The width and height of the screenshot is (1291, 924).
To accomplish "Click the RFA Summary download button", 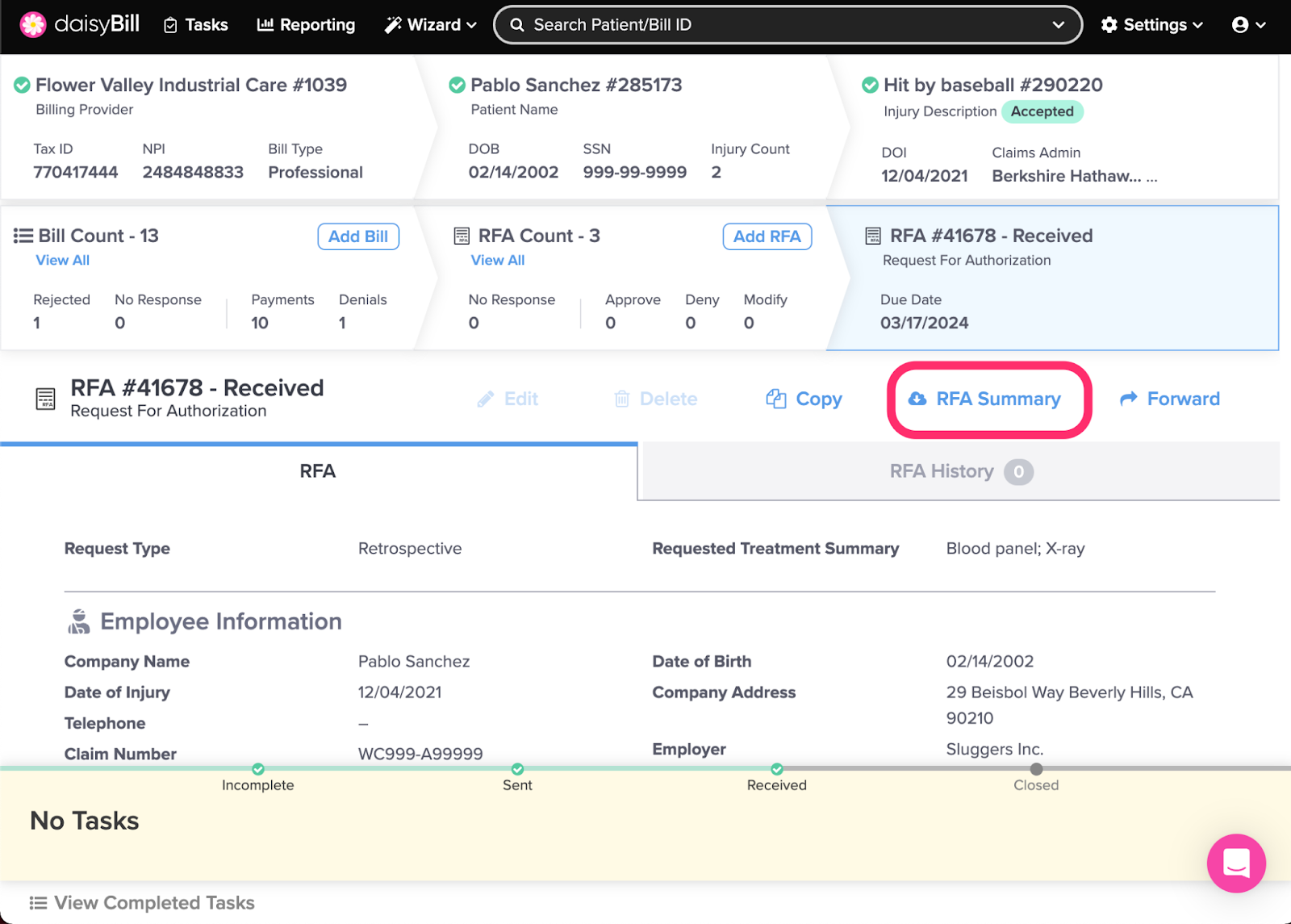I will pyautogui.click(x=986, y=399).
